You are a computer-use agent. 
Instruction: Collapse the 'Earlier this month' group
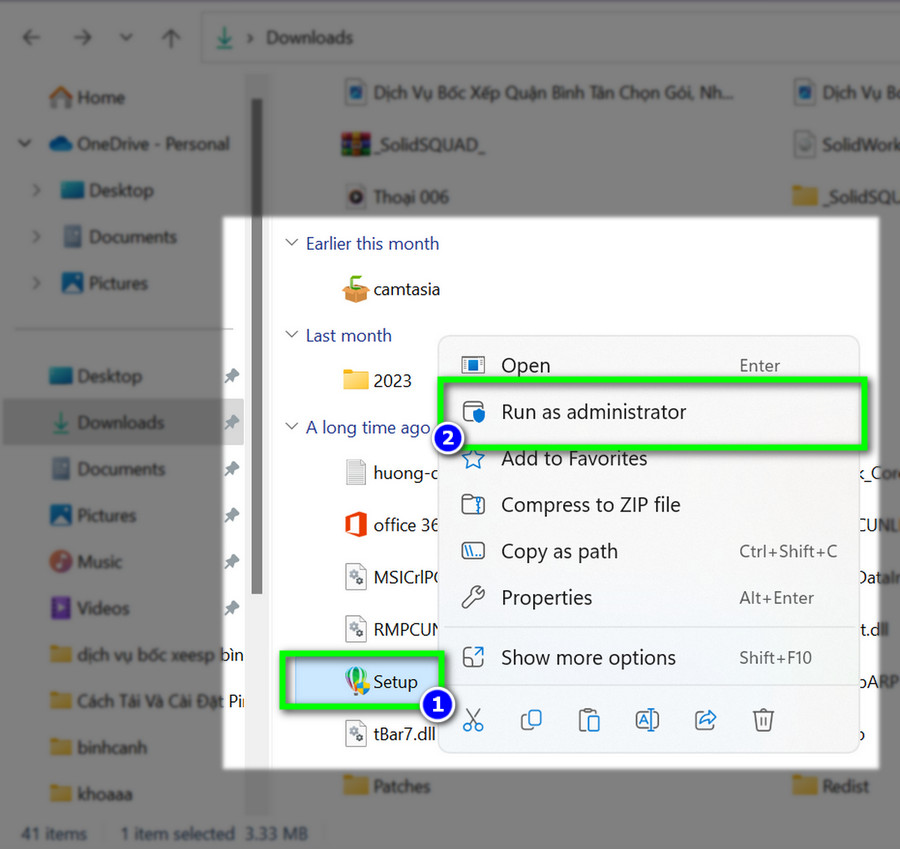291,244
